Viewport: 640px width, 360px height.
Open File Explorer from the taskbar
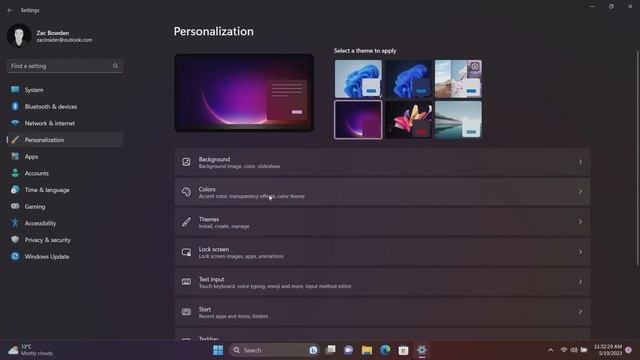pyautogui.click(x=367, y=350)
